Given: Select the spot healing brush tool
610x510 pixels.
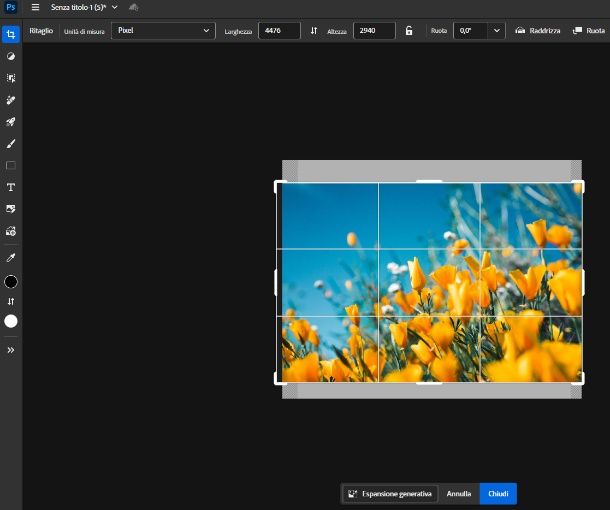Looking at the screenshot, I should coord(11,100).
